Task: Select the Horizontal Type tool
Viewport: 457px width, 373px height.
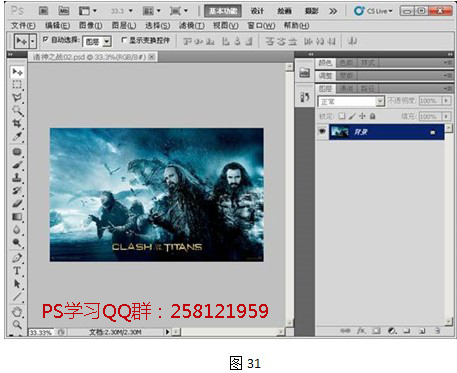Action: coord(17,271)
